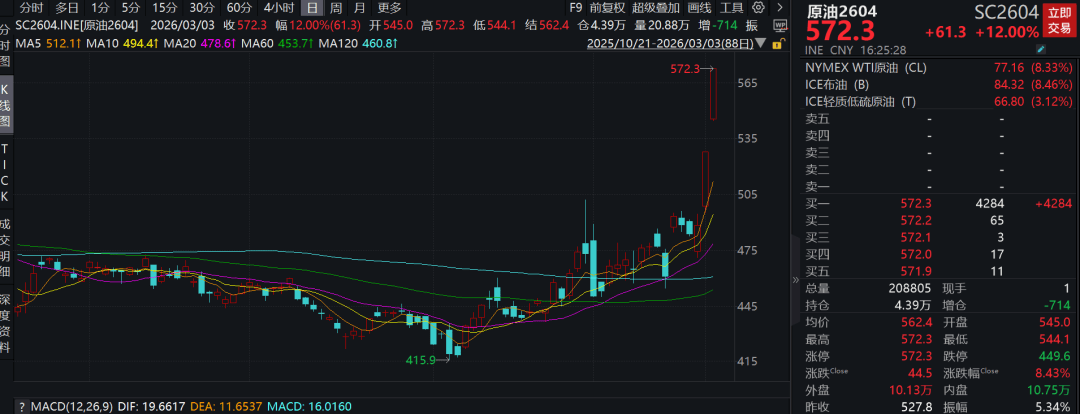This screenshot has width=1080, height=414.
Task: Select the 日 daily K-line period
Action: (312, 8)
